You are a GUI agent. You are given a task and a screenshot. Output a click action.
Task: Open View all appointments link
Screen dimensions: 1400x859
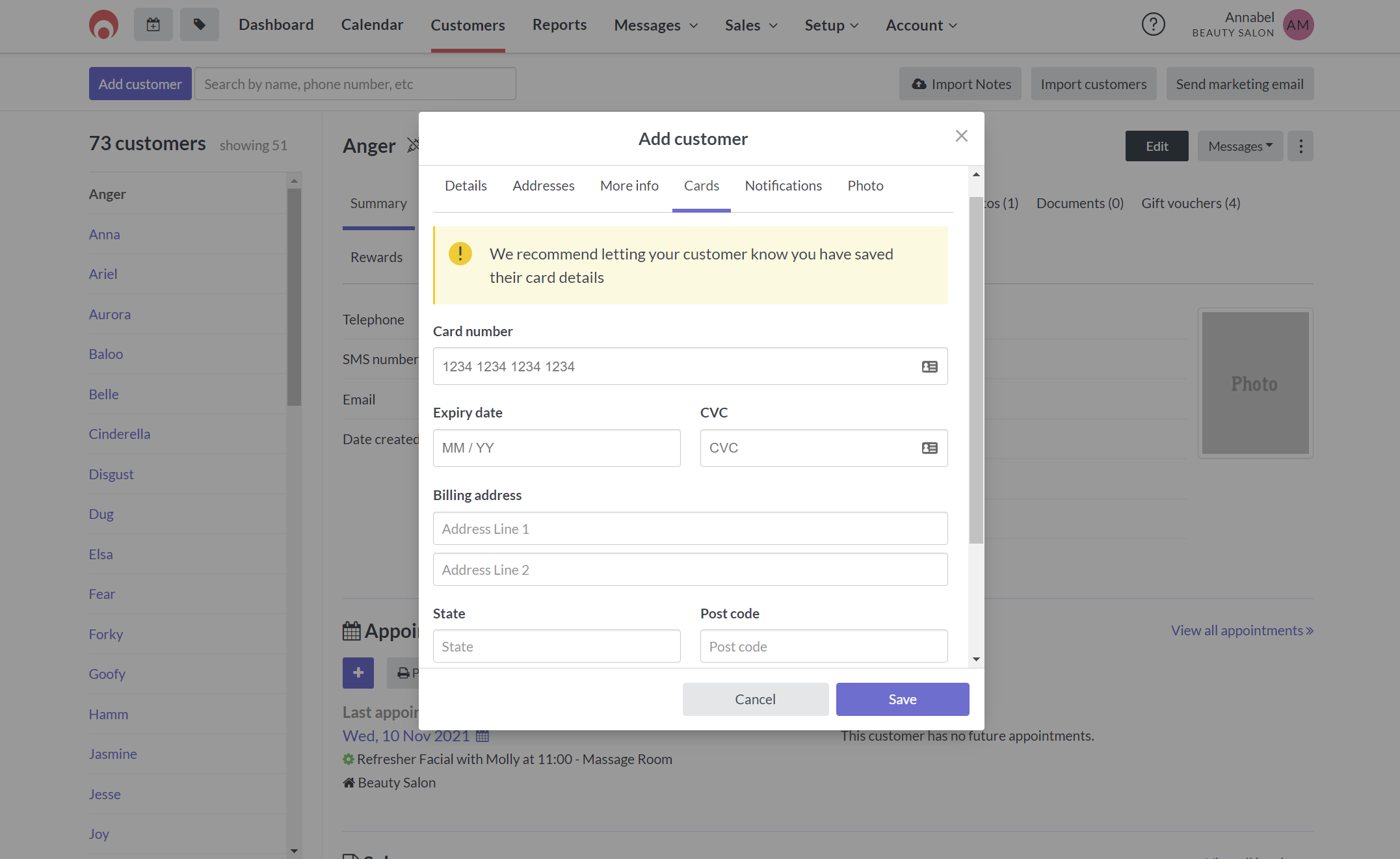[x=1242, y=631]
